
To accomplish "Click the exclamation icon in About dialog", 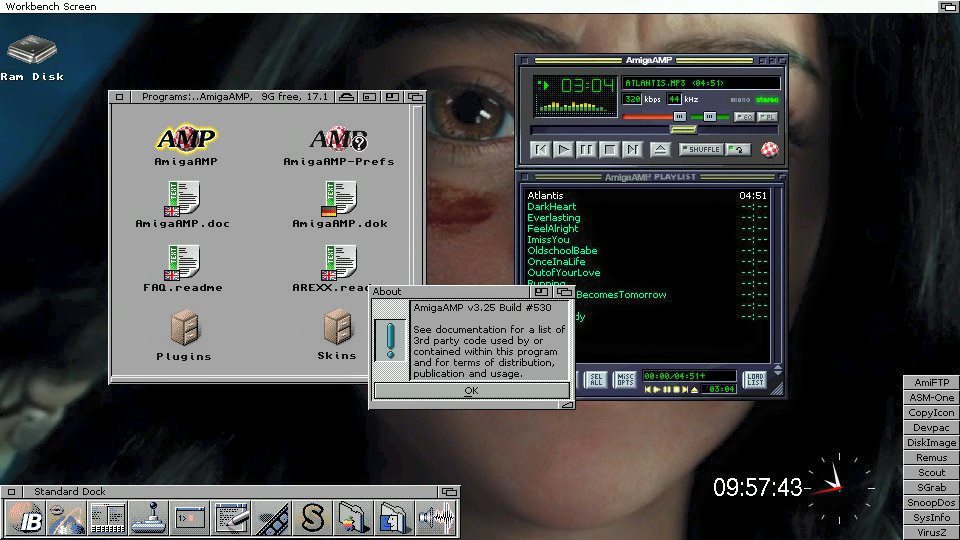I will tap(391, 340).
